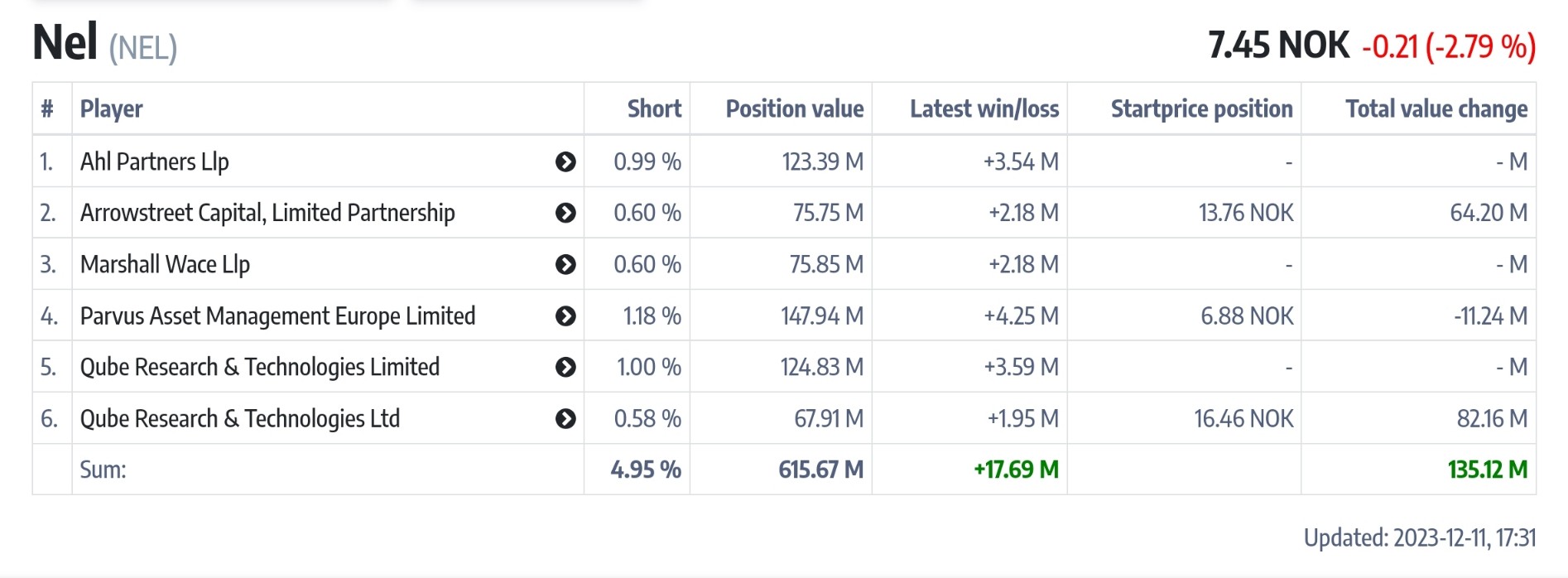Open Ahl Partners Llp player link

[x=155, y=161]
